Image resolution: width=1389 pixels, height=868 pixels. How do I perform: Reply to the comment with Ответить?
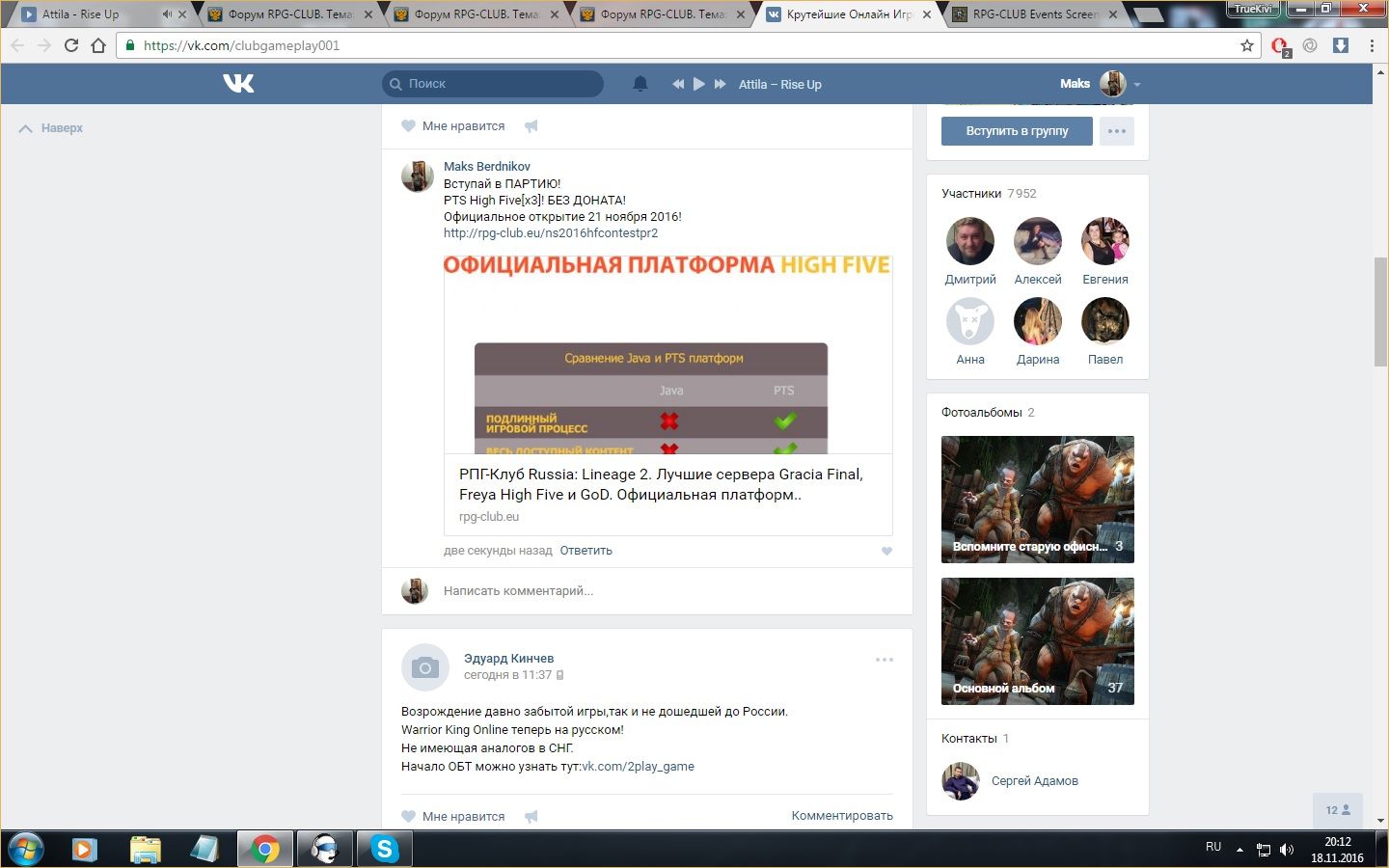(586, 551)
